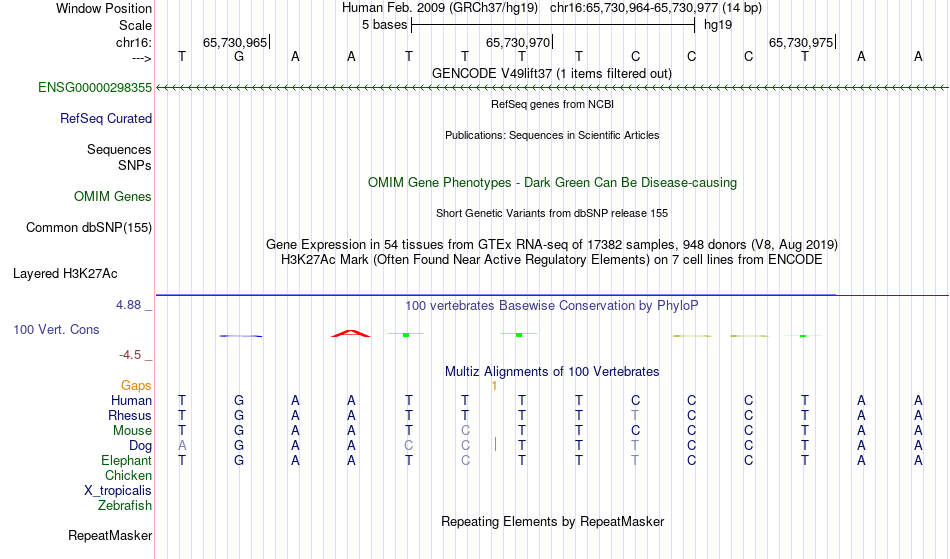
Task: Click RefSeq genes from NCBI title
Action: 553,104
